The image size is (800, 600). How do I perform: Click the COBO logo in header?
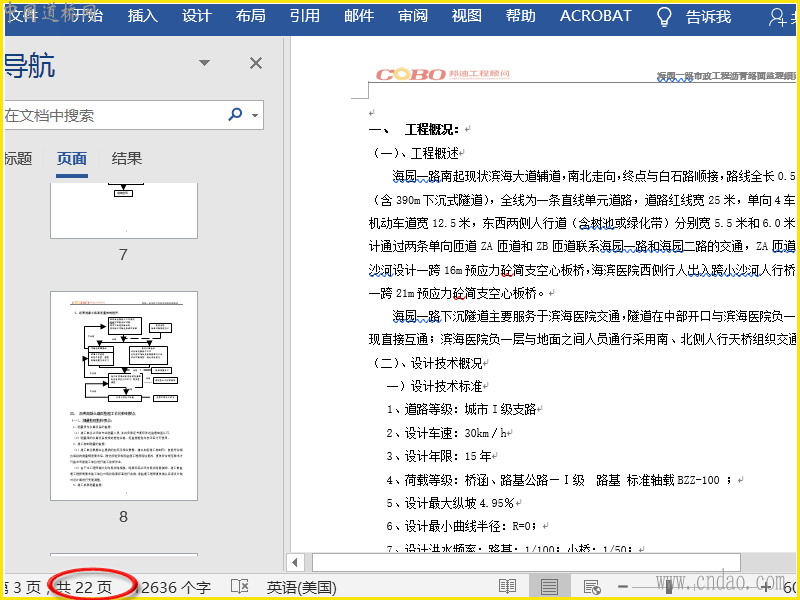click(442, 74)
